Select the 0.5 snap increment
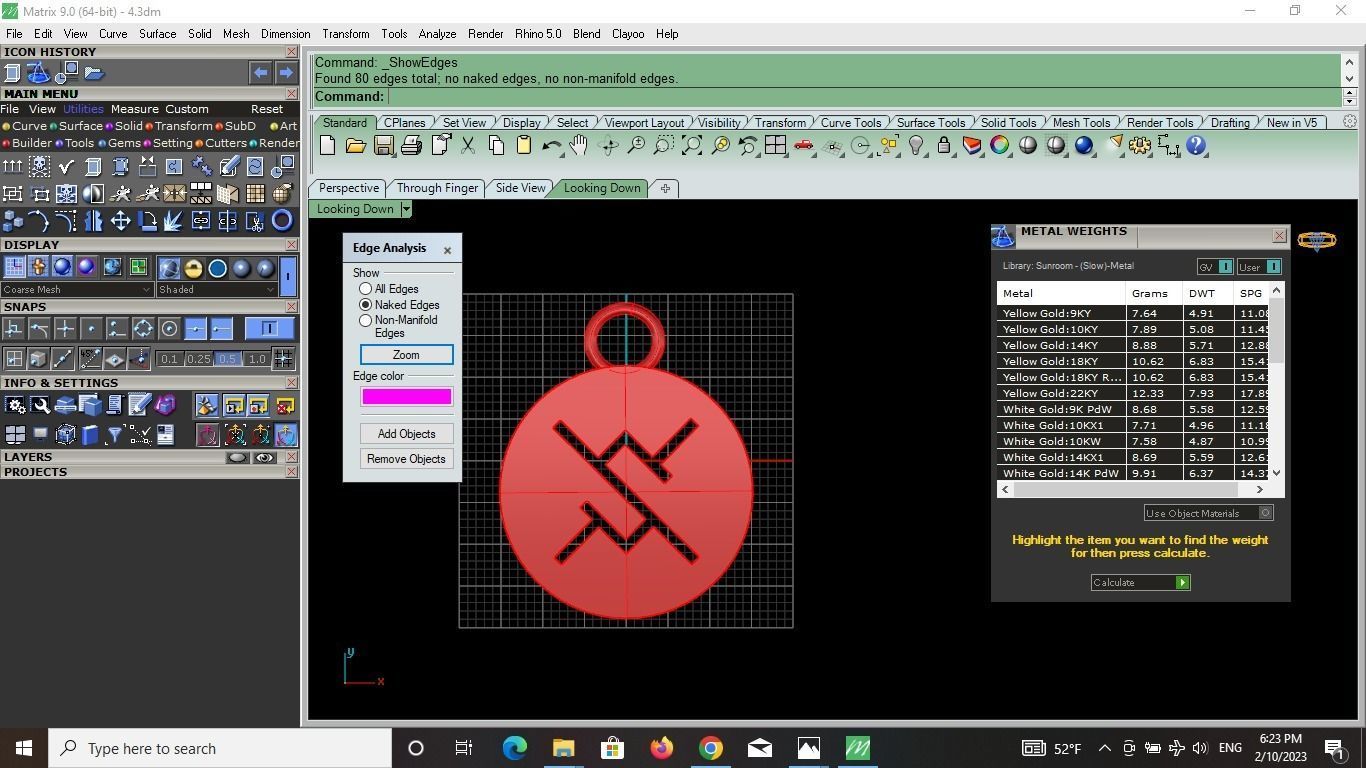This screenshot has width=1366, height=768. pyautogui.click(x=227, y=359)
